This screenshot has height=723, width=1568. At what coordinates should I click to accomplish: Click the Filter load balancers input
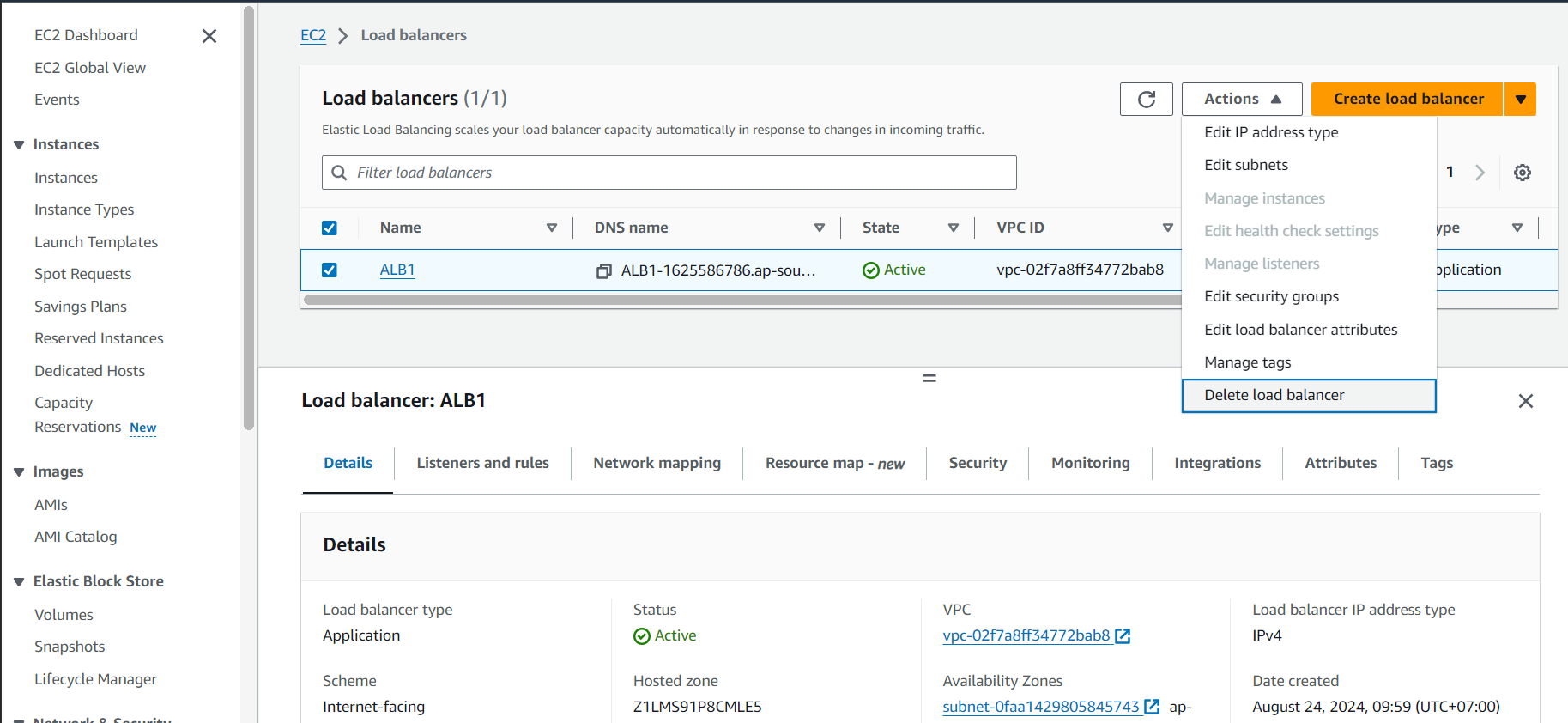(669, 173)
